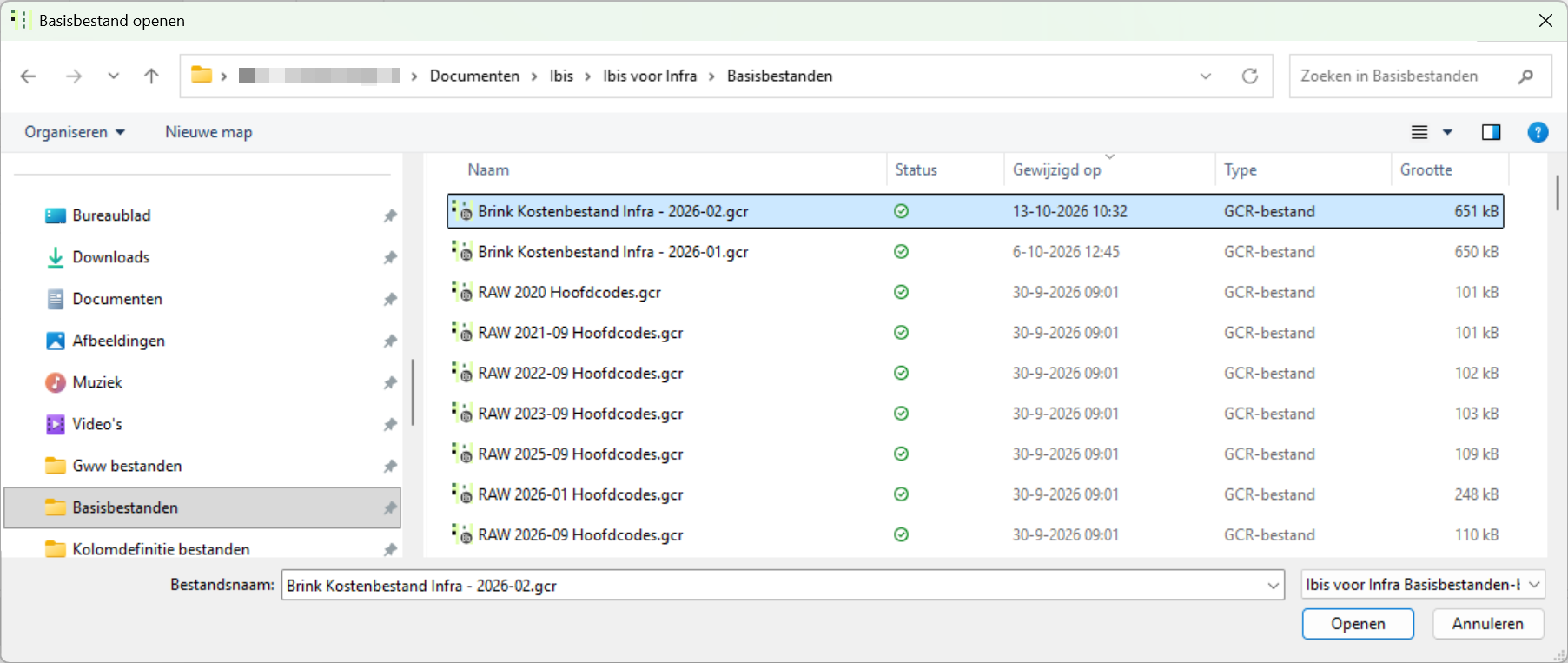Screen dimensions: 1568x663
Task: Sort by the Naam column header
Action: (488, 170)
